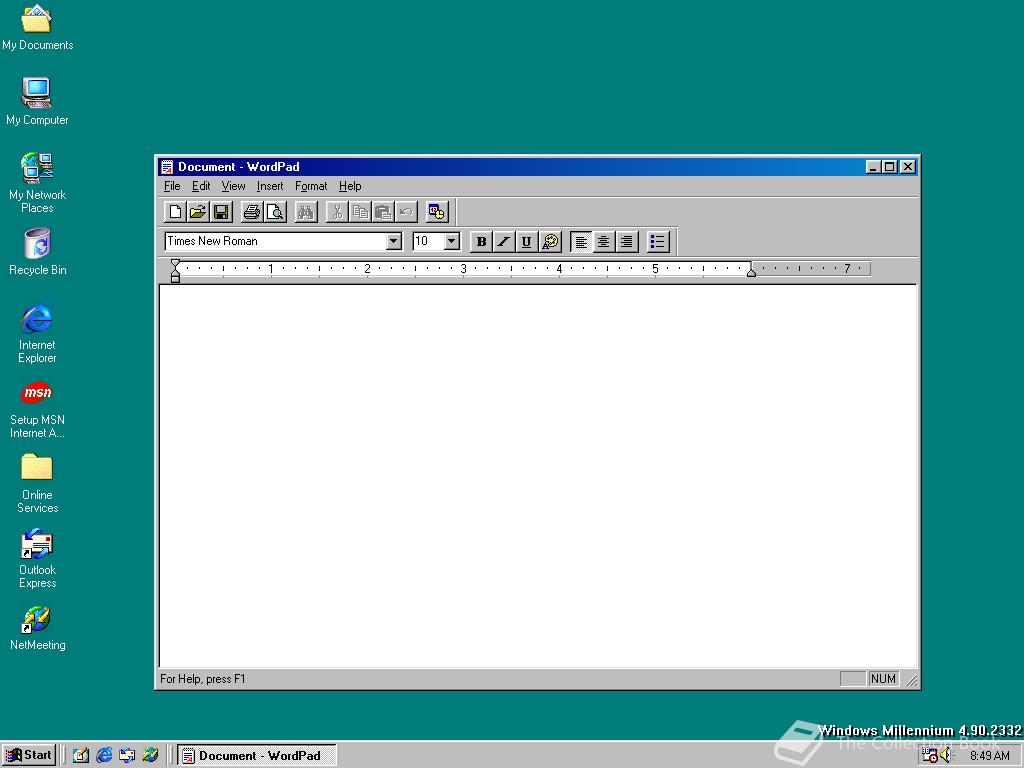Enable bulleted list formatting
The width and height of the screenshot is (1024, 768).
click(657, 241)
